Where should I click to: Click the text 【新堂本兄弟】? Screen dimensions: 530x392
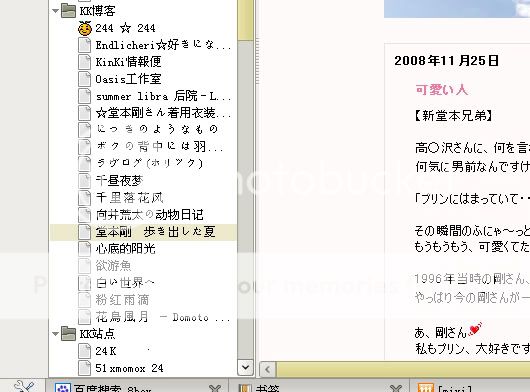[x=454, y=116]
